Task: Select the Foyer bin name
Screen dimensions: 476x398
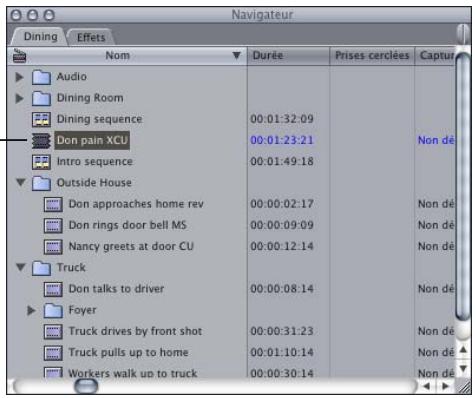Action: pyautogui.click(x=82, y=310)
